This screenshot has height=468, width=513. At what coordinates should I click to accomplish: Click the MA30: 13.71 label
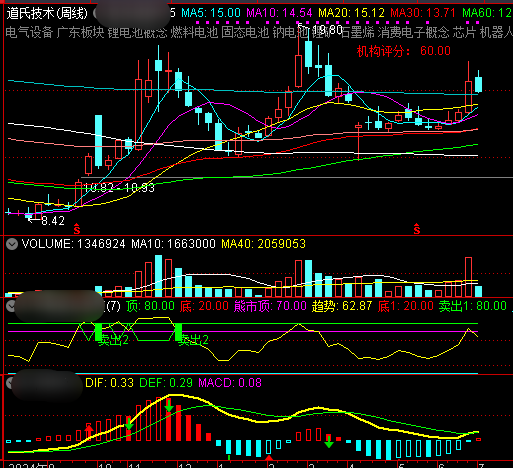coord(423,13)
